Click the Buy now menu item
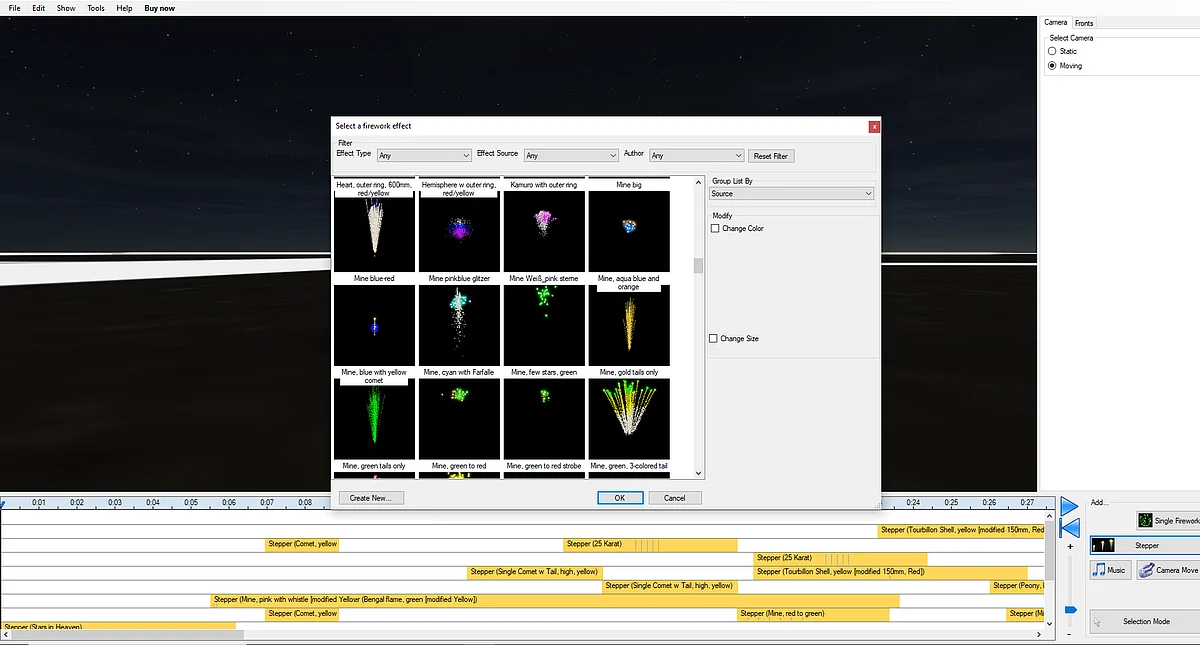Screen dimensions: 1200x645 click(159, 8)
